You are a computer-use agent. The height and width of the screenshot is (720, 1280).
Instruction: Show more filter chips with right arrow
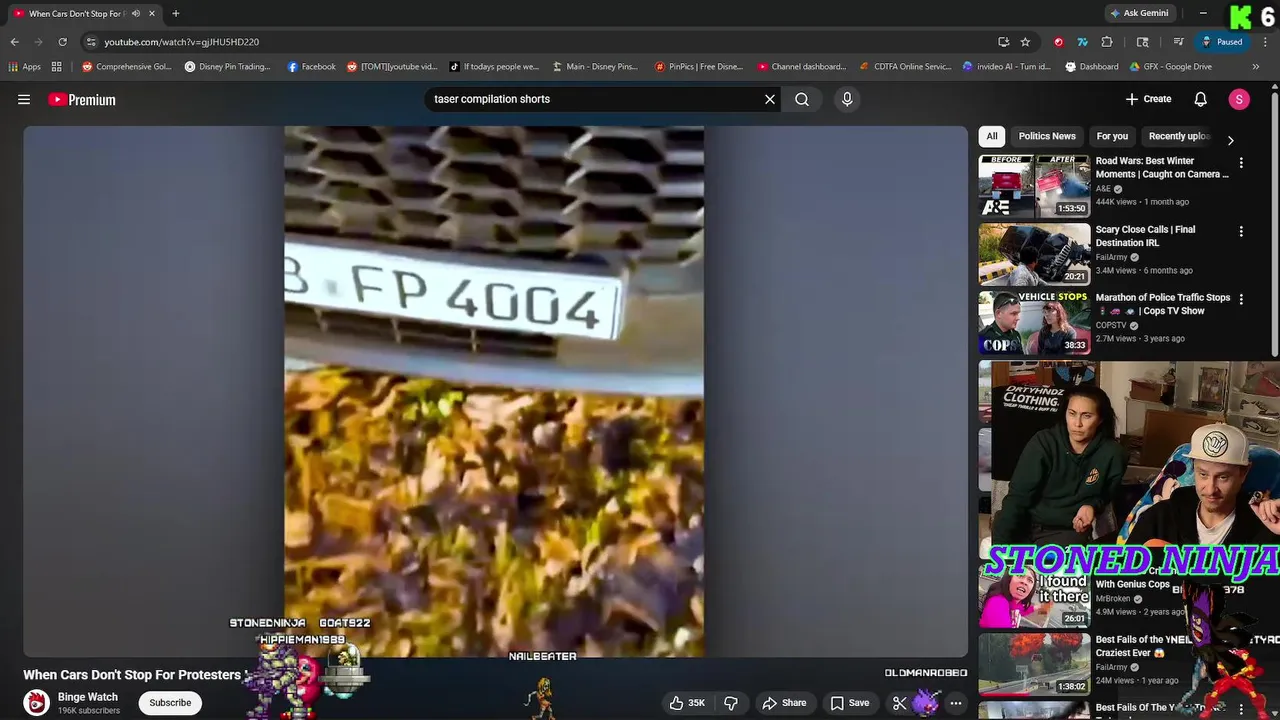coord(1230,140)
